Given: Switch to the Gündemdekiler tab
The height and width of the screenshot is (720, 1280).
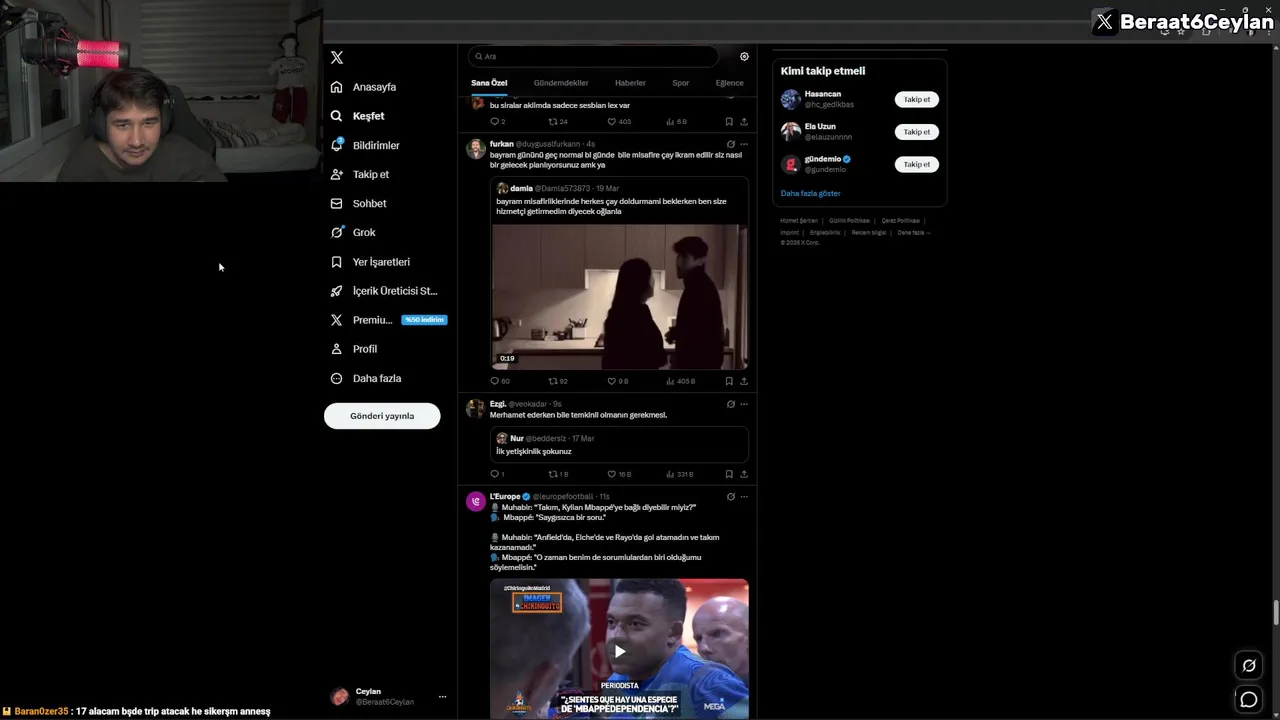Looking at the screenshot, I should click(561, 83).
